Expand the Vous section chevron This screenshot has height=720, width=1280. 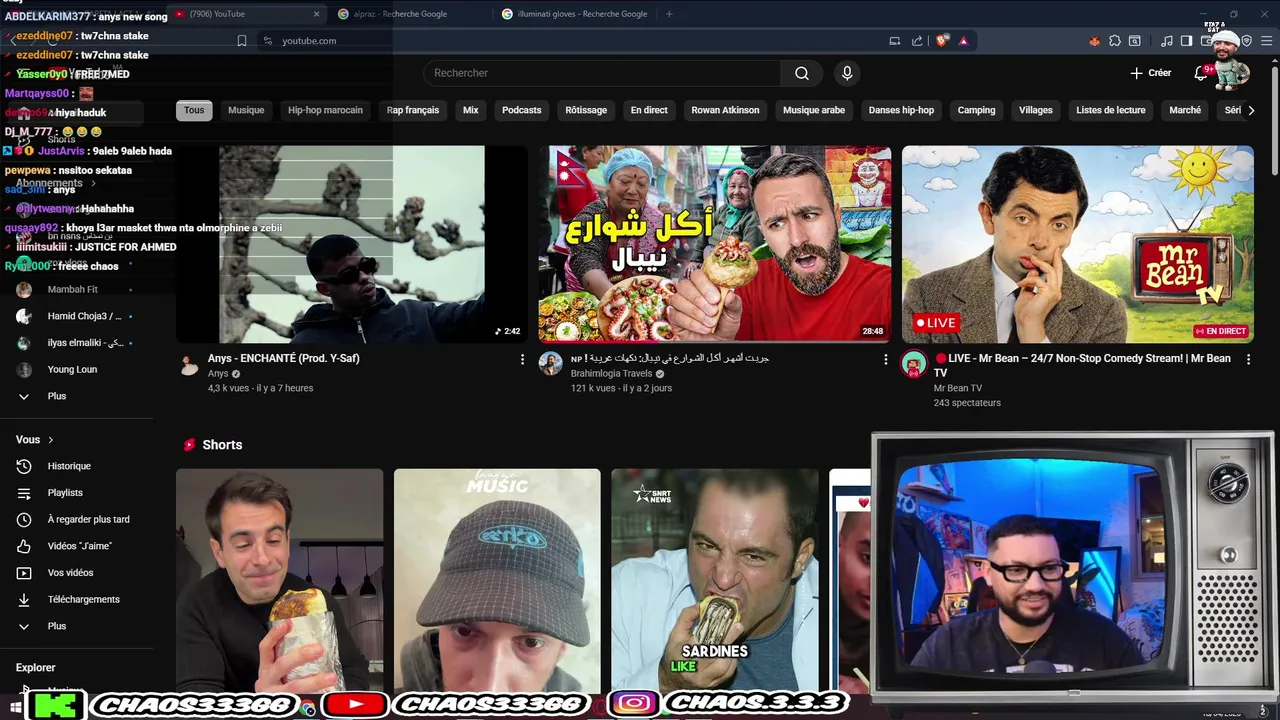click(x=51, y=440)
